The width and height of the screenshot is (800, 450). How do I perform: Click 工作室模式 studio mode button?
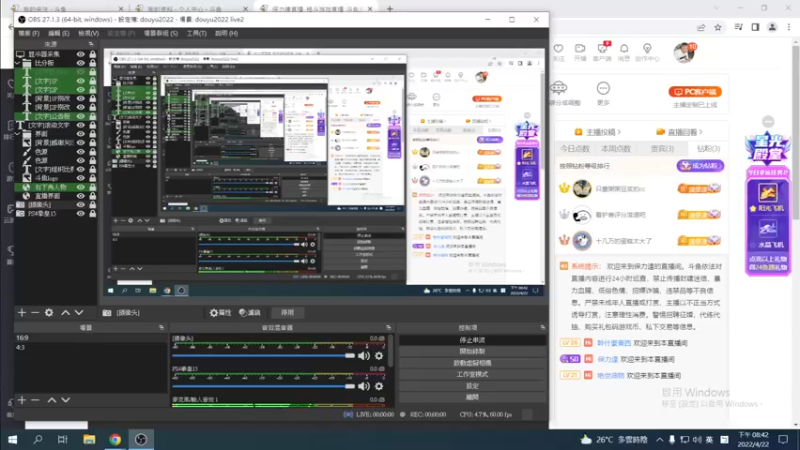472,374
